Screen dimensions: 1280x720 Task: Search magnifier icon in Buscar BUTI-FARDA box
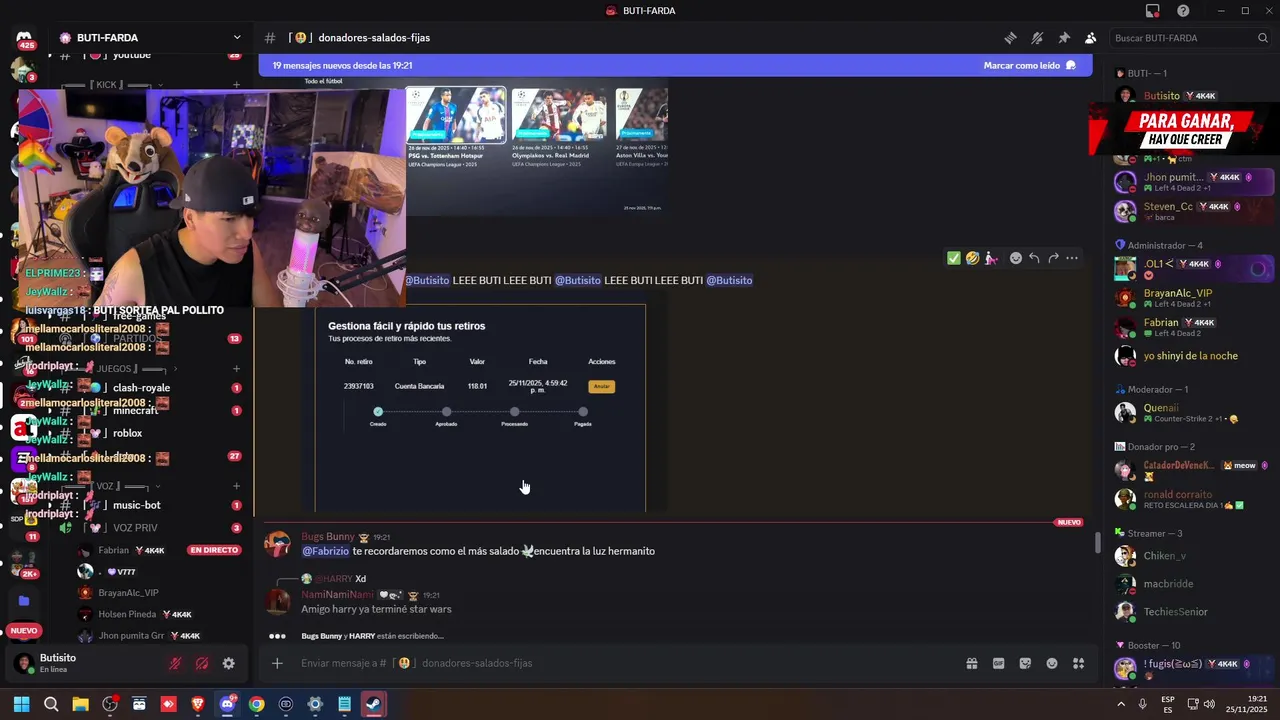pos(1263,38)
